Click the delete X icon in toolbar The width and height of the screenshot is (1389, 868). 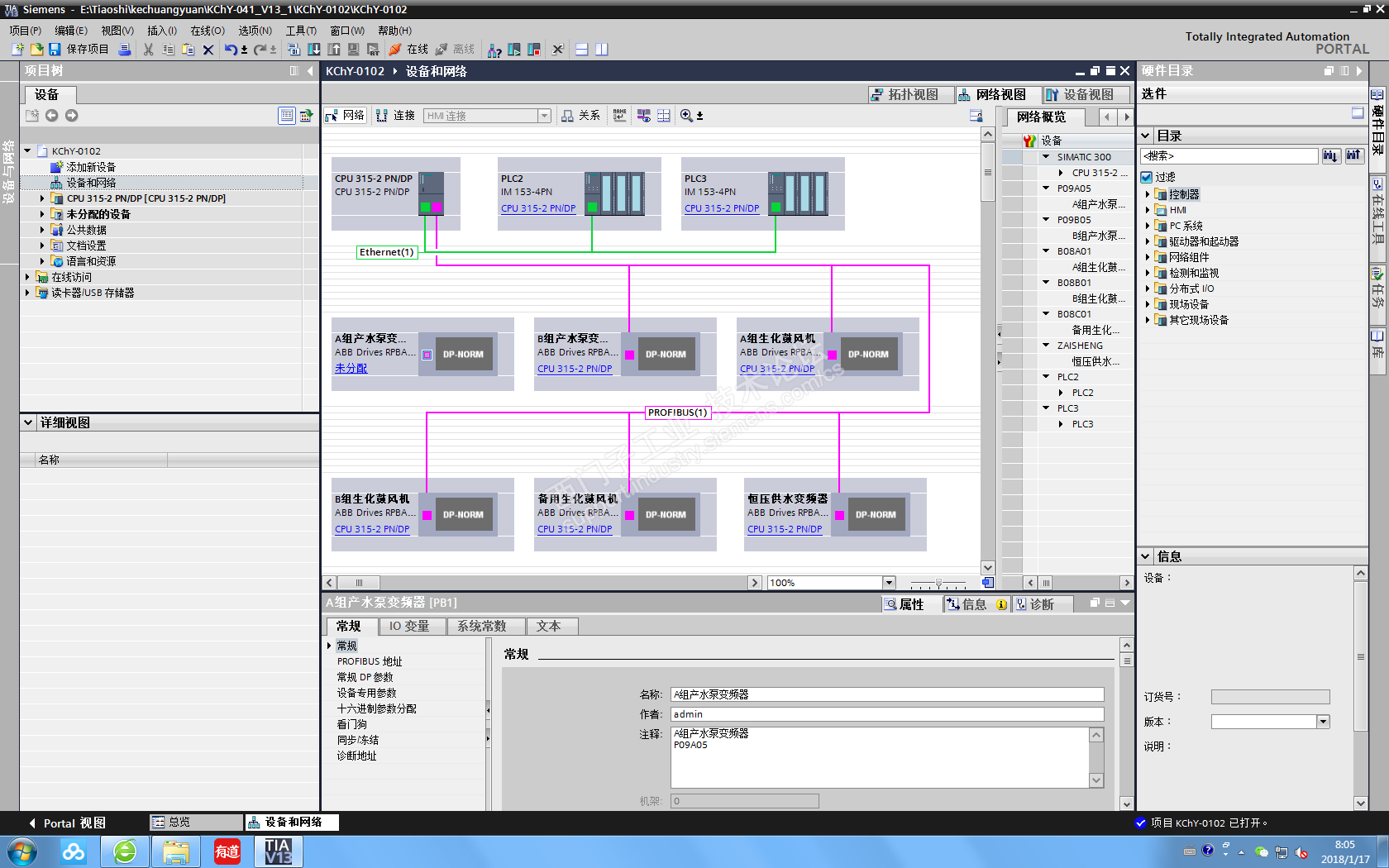[208, 50]
